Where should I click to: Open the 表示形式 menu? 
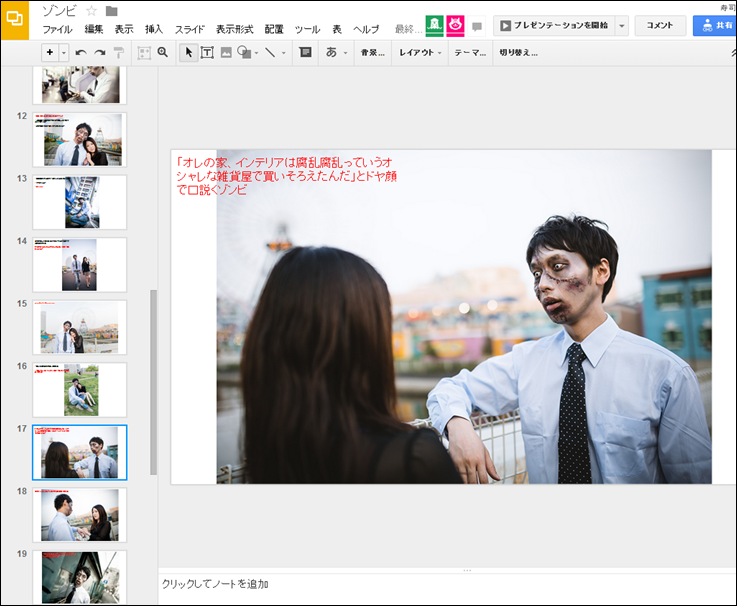coord(235,29)
